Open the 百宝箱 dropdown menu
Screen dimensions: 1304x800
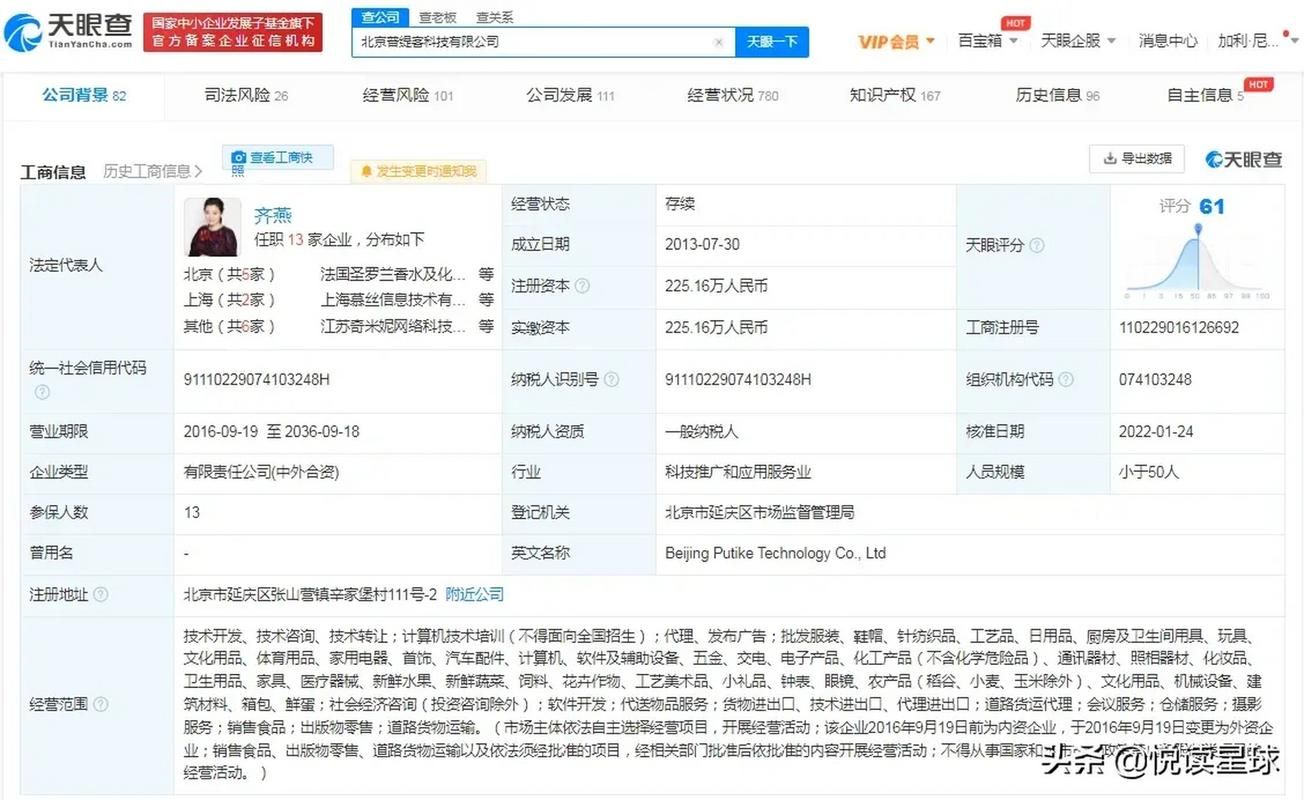988,41
